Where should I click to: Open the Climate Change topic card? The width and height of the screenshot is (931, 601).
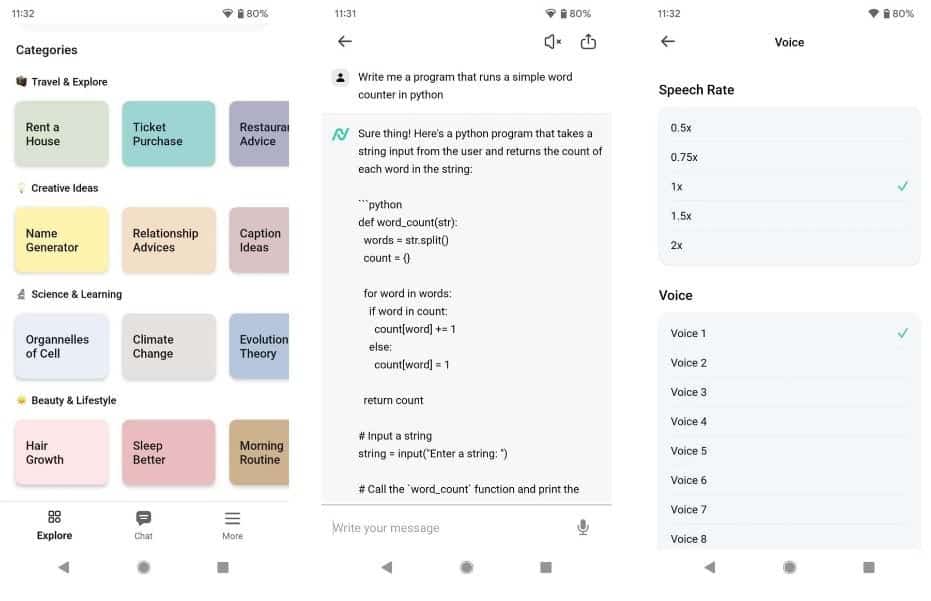point(168,346)
